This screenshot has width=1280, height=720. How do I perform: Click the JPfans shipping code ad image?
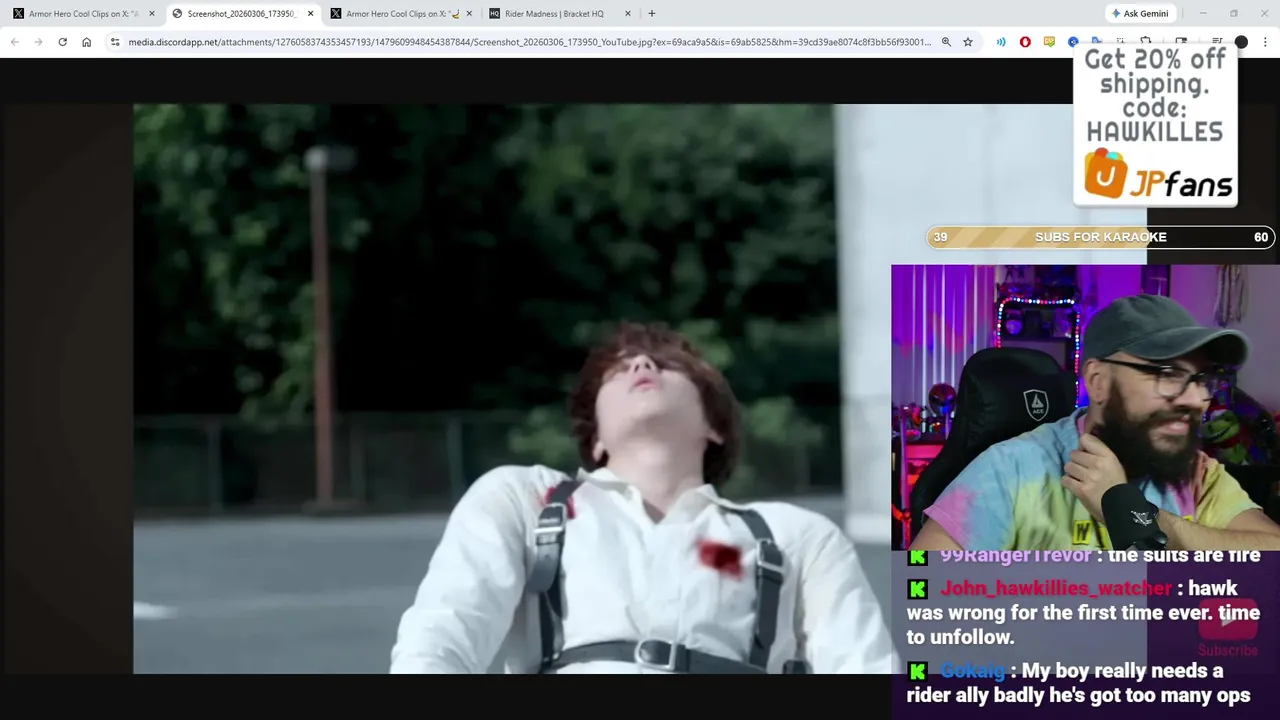tap(1155, 125)
